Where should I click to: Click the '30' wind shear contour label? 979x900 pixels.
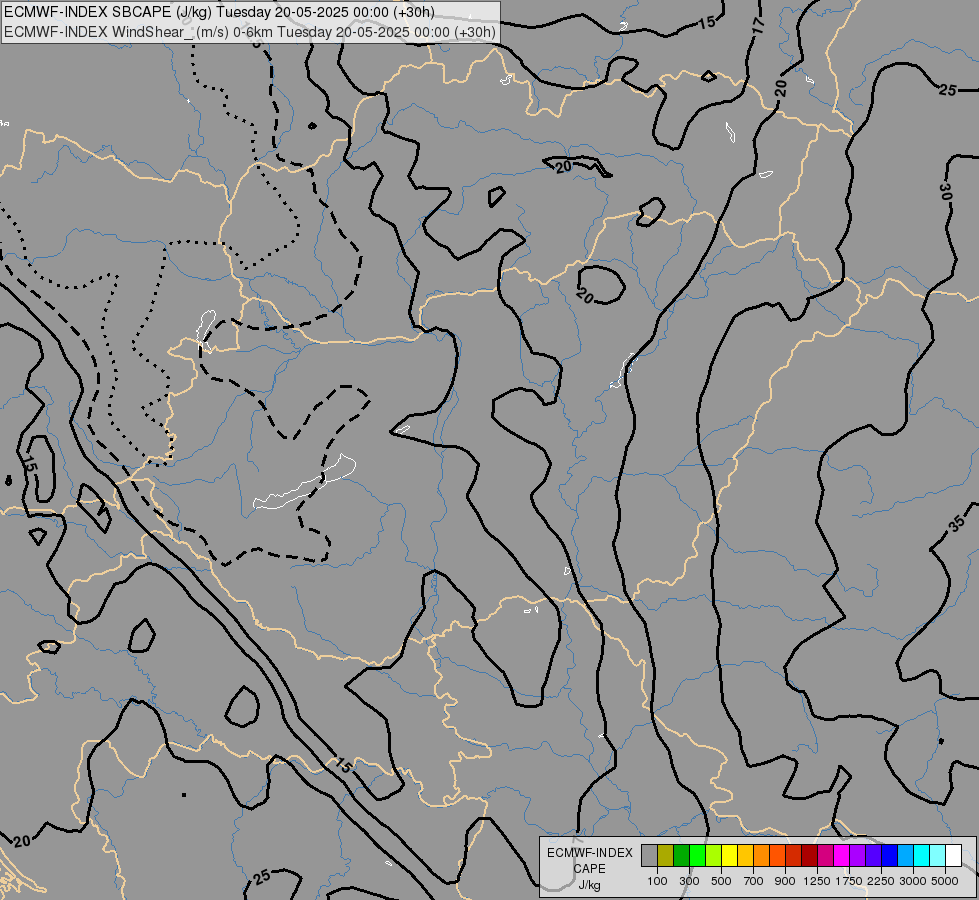pos(945,192)
